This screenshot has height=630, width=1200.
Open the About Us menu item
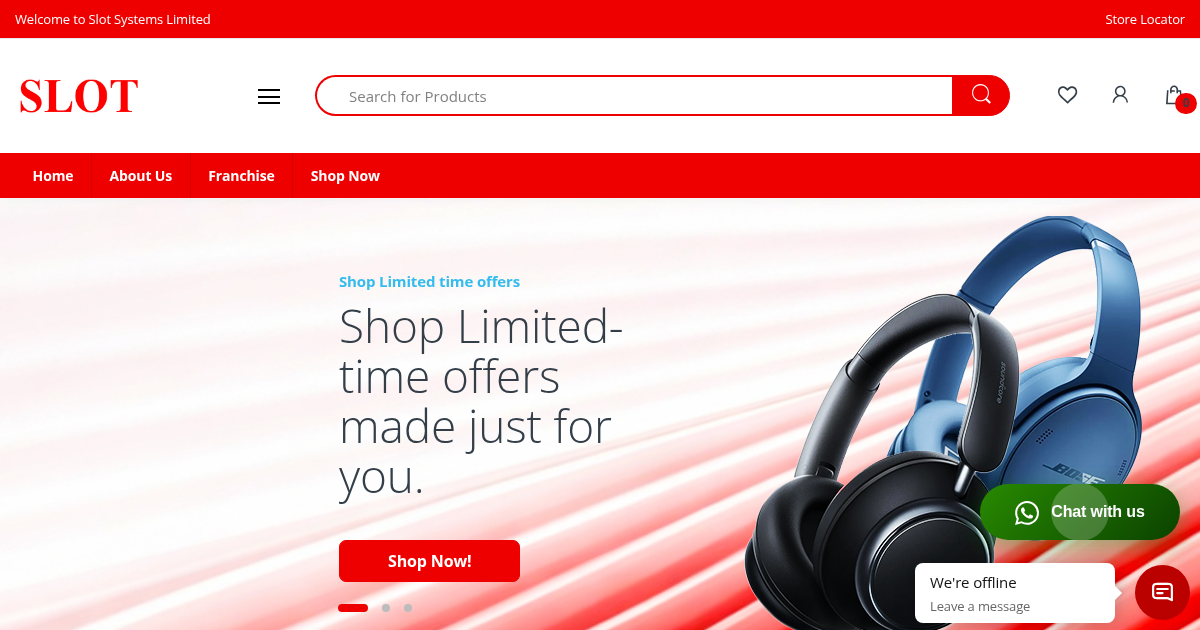[141, 176]
